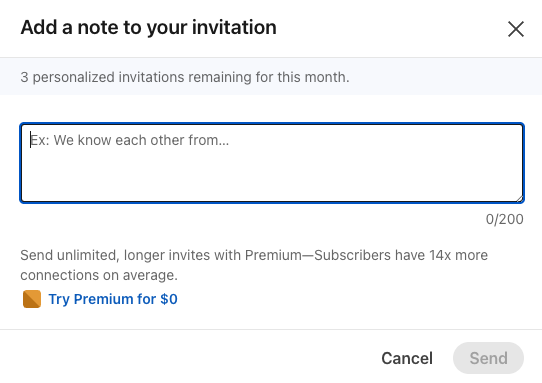Click empty space inside the note box bottom
Screen dimensions: 542x383
click(x=272, y=183)
